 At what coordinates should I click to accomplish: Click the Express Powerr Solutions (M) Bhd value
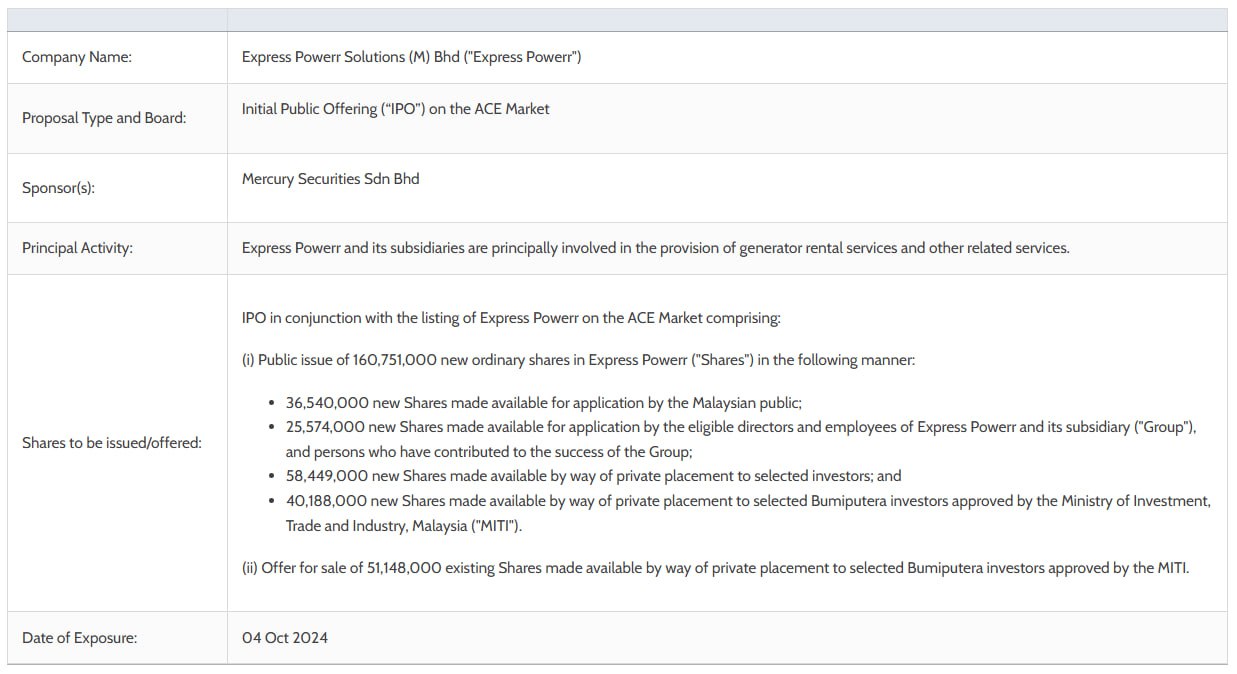[411, 57]
